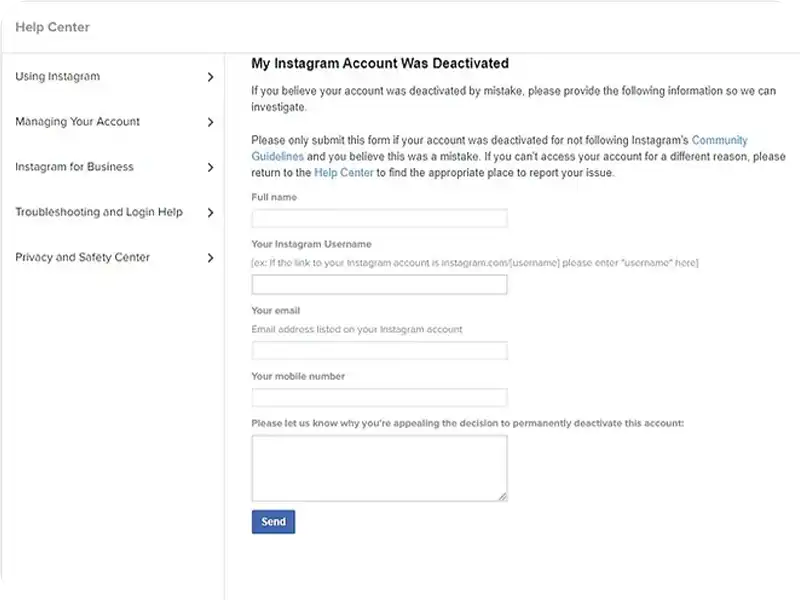Expand the Using Instagram chevron

point(210,77)
